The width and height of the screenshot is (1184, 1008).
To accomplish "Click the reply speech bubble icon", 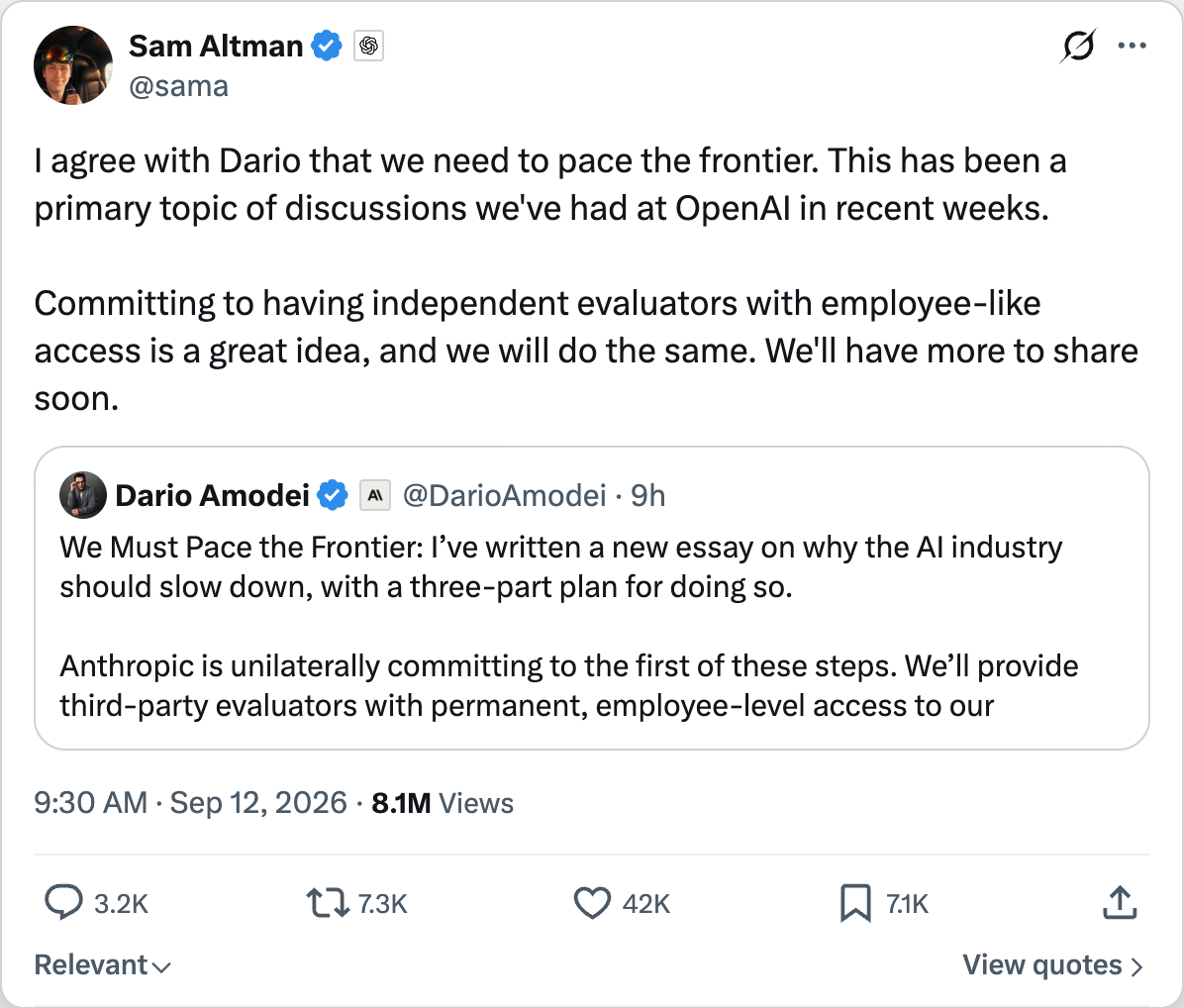I will tap(63, 902).
